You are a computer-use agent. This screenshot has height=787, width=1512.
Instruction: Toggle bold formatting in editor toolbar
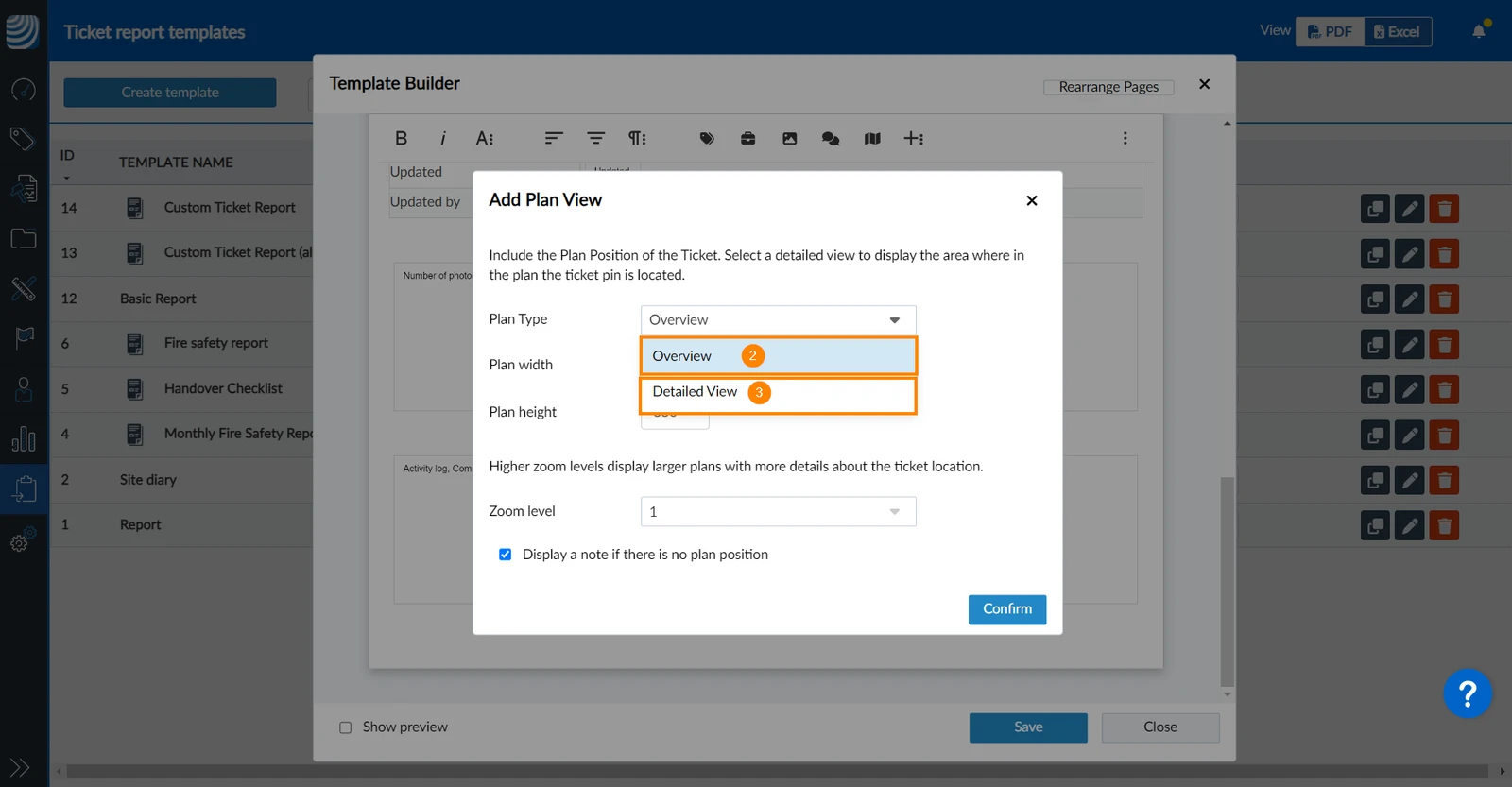401,138
